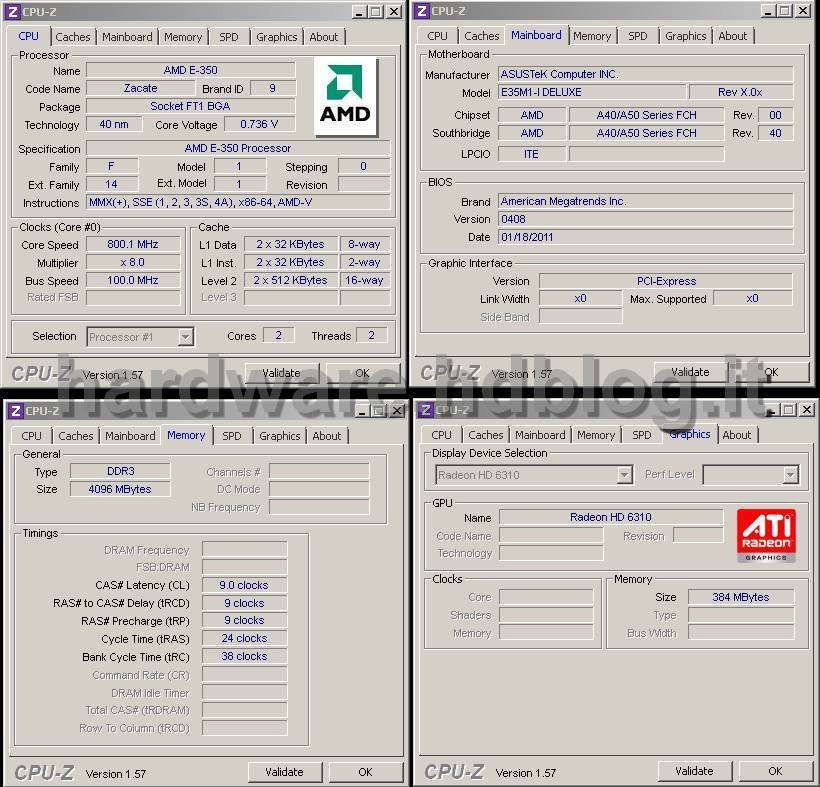Open SPD tab in the Motherboard info window
Viewport: 820px width, 787px height.
point(637,36)
